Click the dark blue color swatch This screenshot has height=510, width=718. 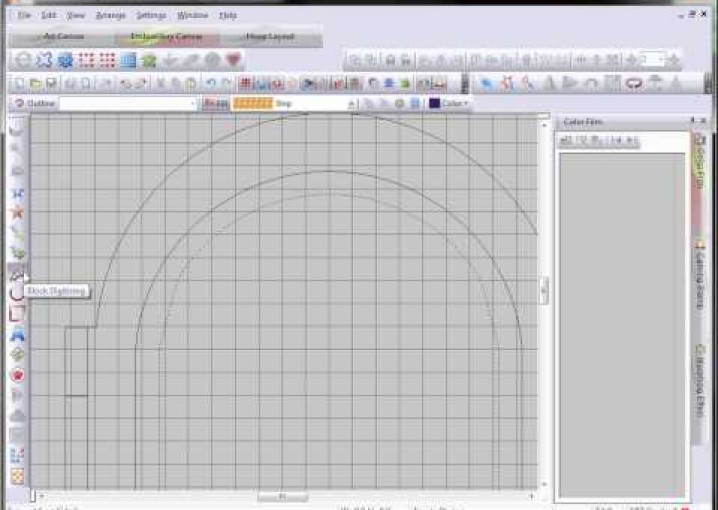tap(434, 103)
